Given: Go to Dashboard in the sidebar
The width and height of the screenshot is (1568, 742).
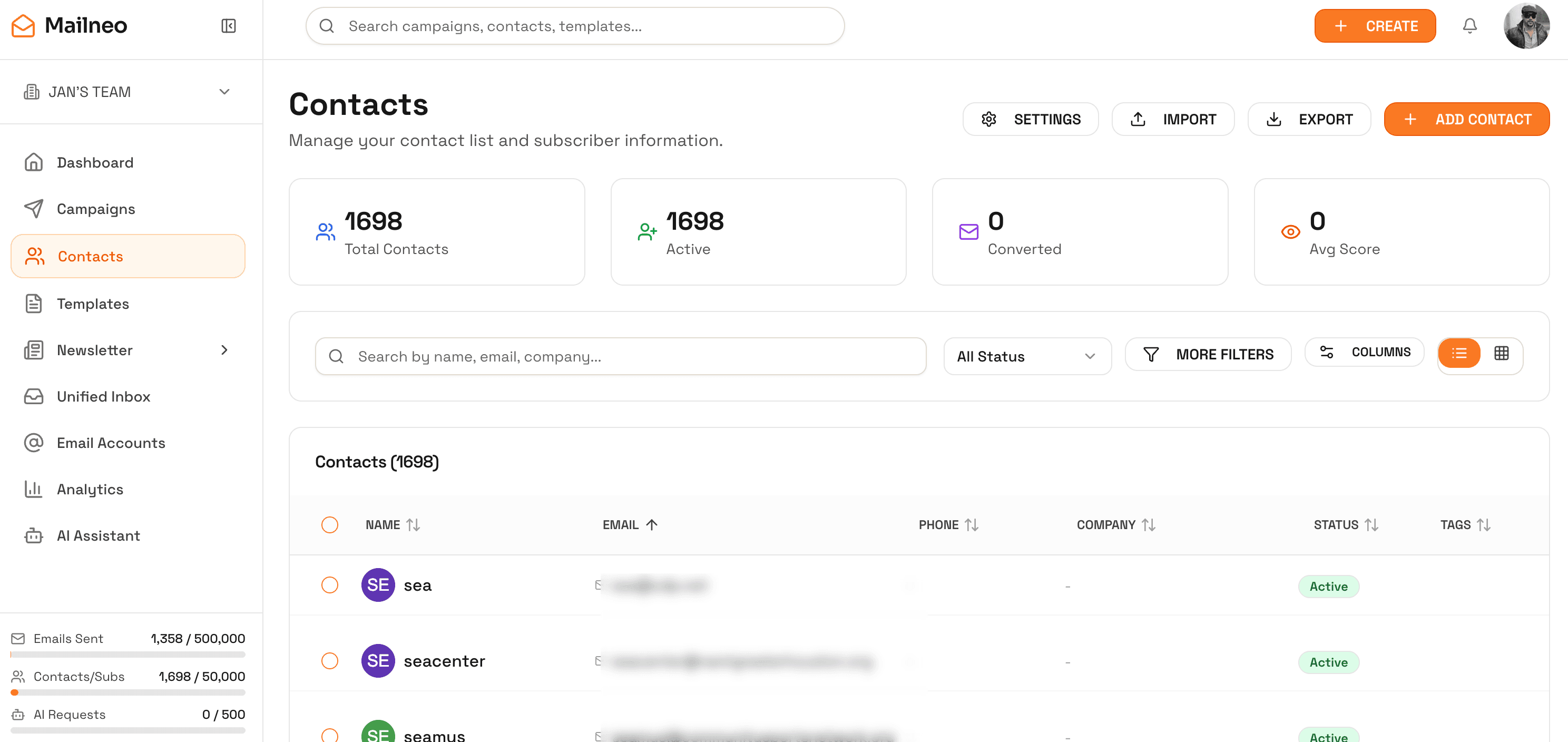Looking at the screenshot, I should pos(128,162).
